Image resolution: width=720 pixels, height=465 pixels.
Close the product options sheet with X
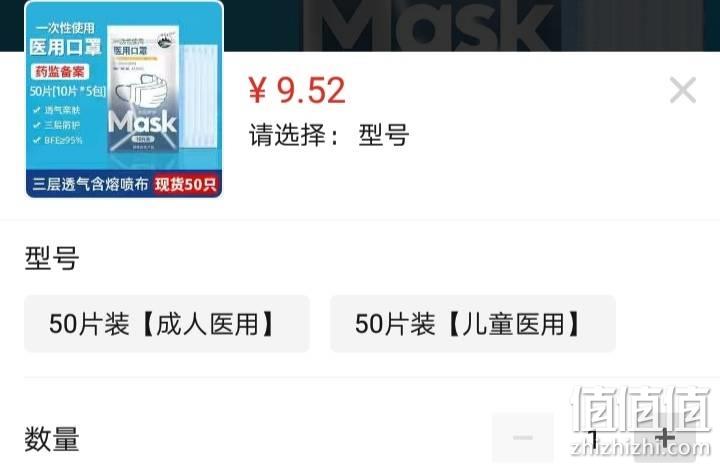[683, 90]
